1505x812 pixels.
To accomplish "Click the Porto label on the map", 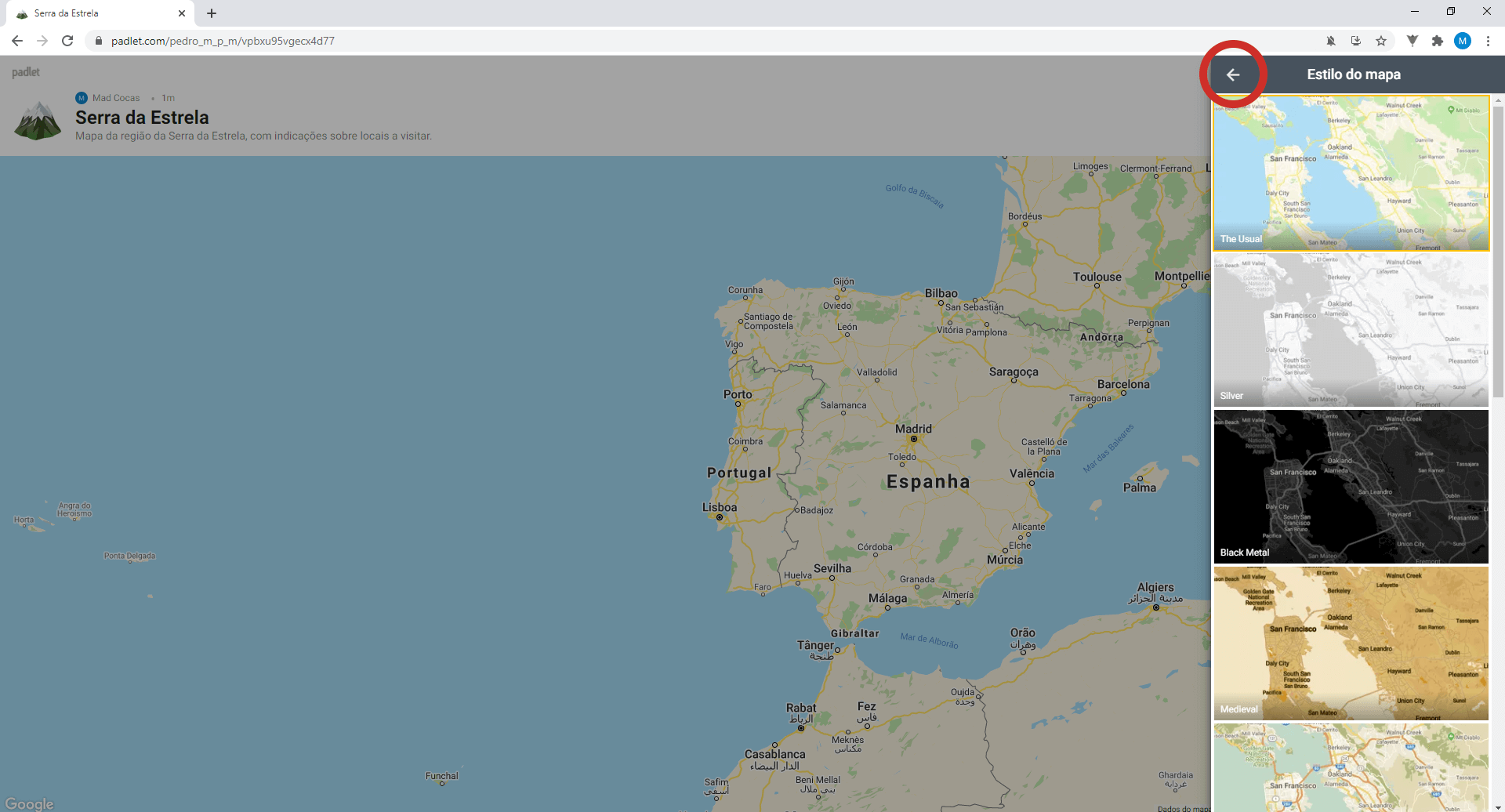I will 738,394.
